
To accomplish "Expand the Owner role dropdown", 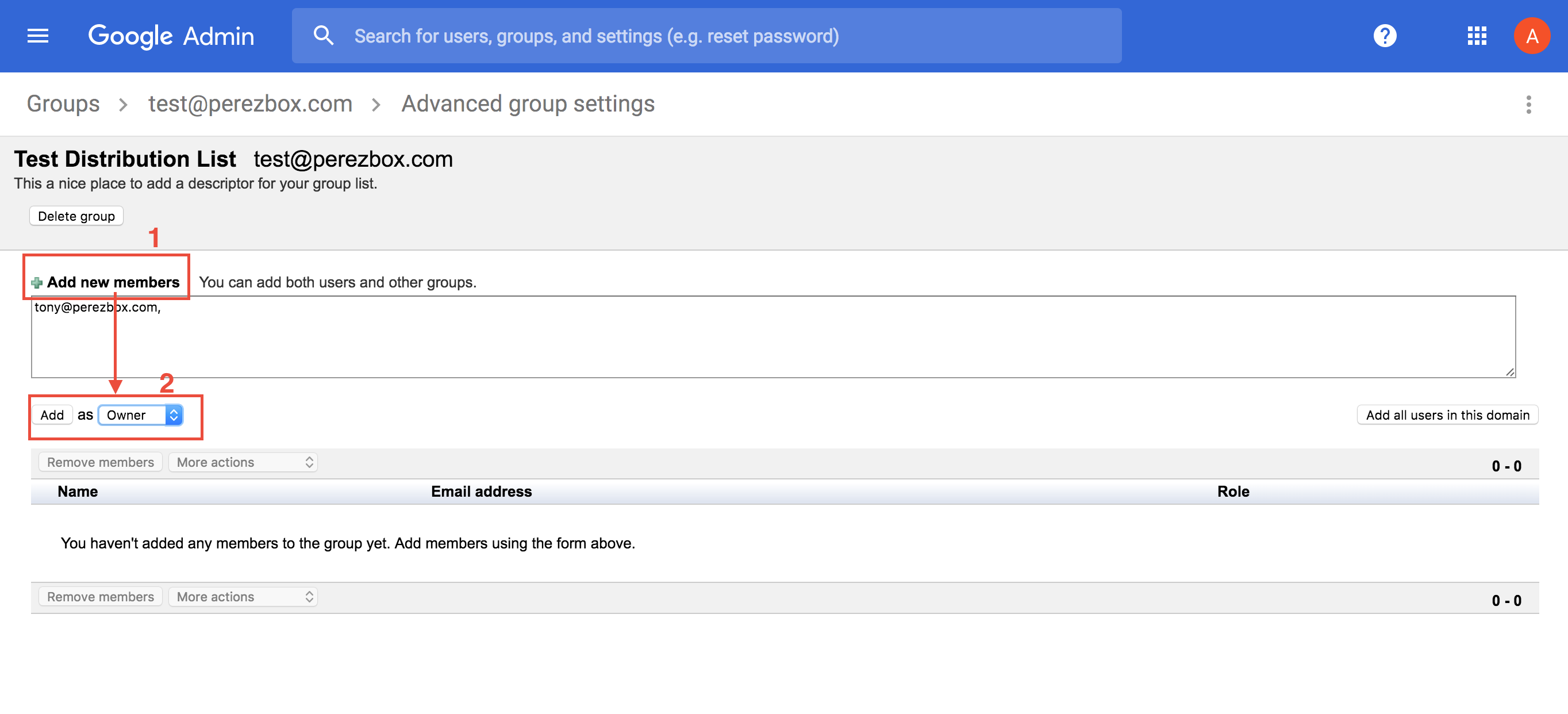I will pos(141,415).
